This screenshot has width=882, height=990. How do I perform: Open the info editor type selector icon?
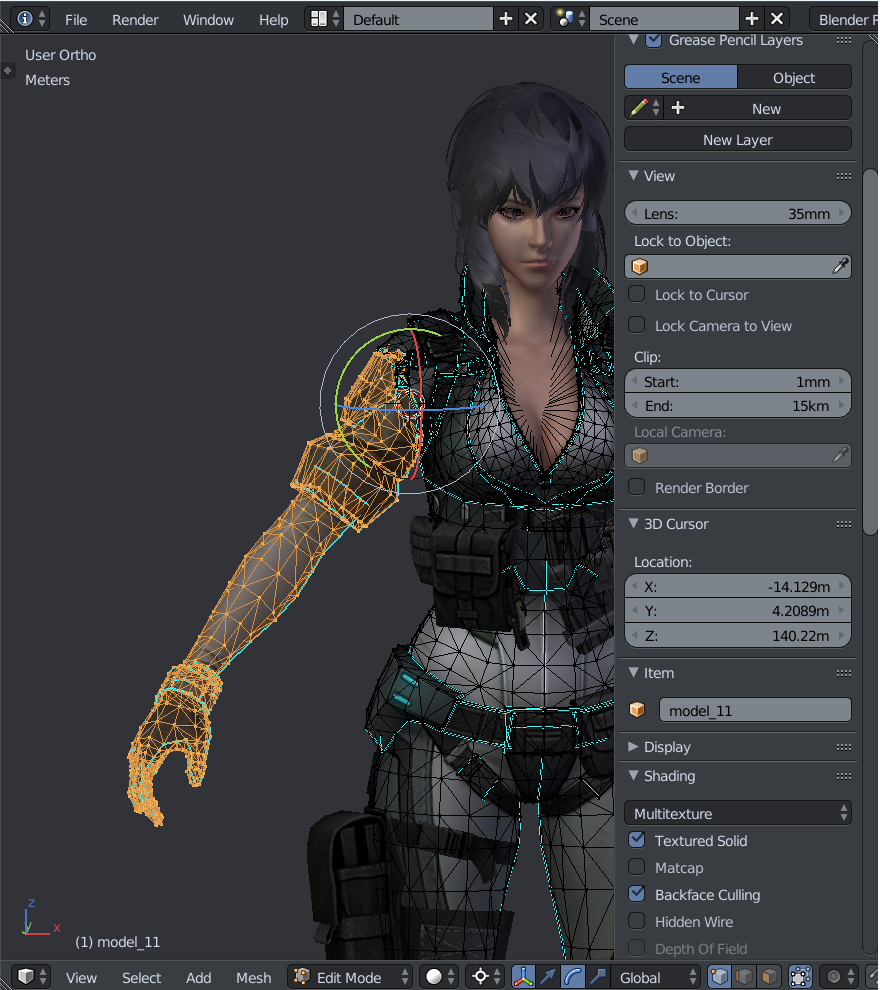click(30, 19)
